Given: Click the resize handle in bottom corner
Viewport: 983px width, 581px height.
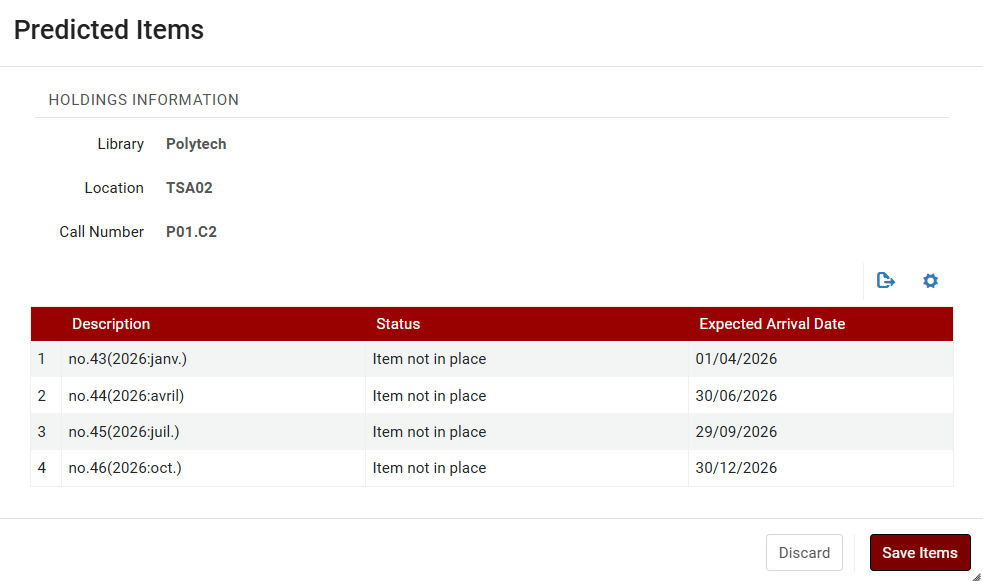Looking at the screenshot, I should (976, 575).
